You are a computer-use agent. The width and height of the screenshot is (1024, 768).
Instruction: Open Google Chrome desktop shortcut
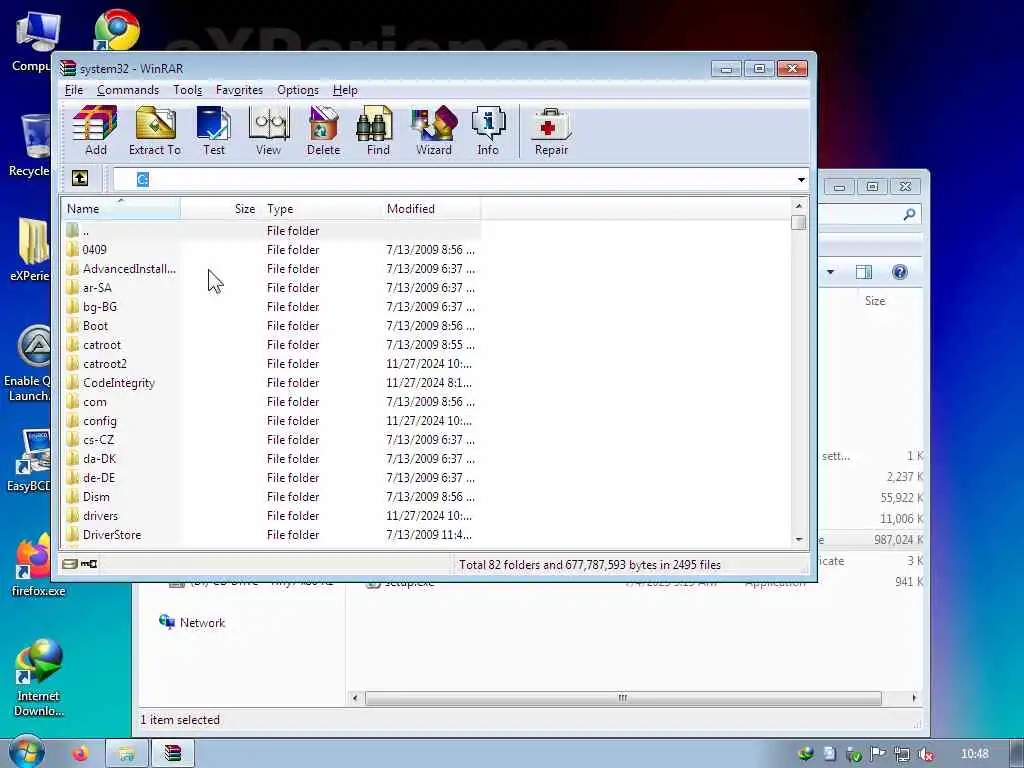pos(117,30)
